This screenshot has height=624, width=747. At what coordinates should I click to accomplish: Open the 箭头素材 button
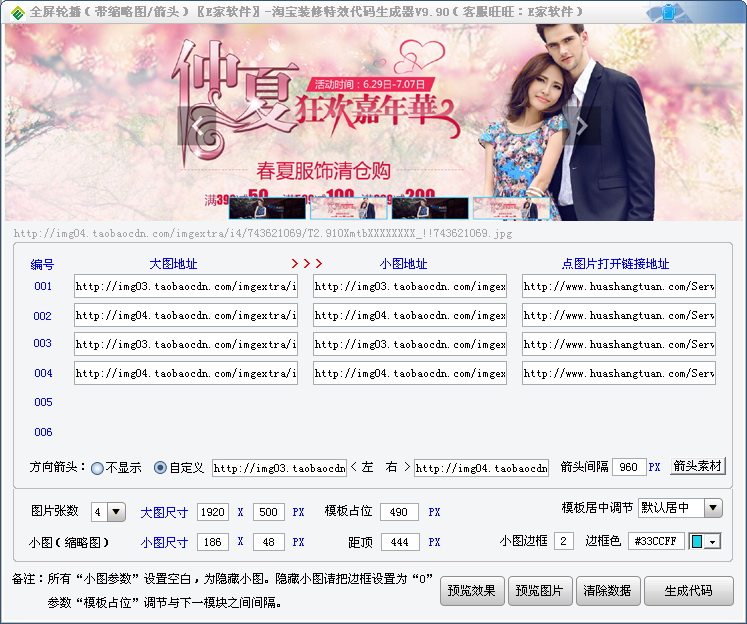[x=698, y=466]
